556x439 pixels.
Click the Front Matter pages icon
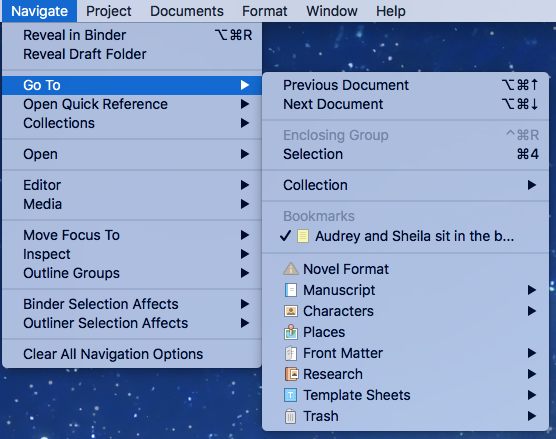291,353
